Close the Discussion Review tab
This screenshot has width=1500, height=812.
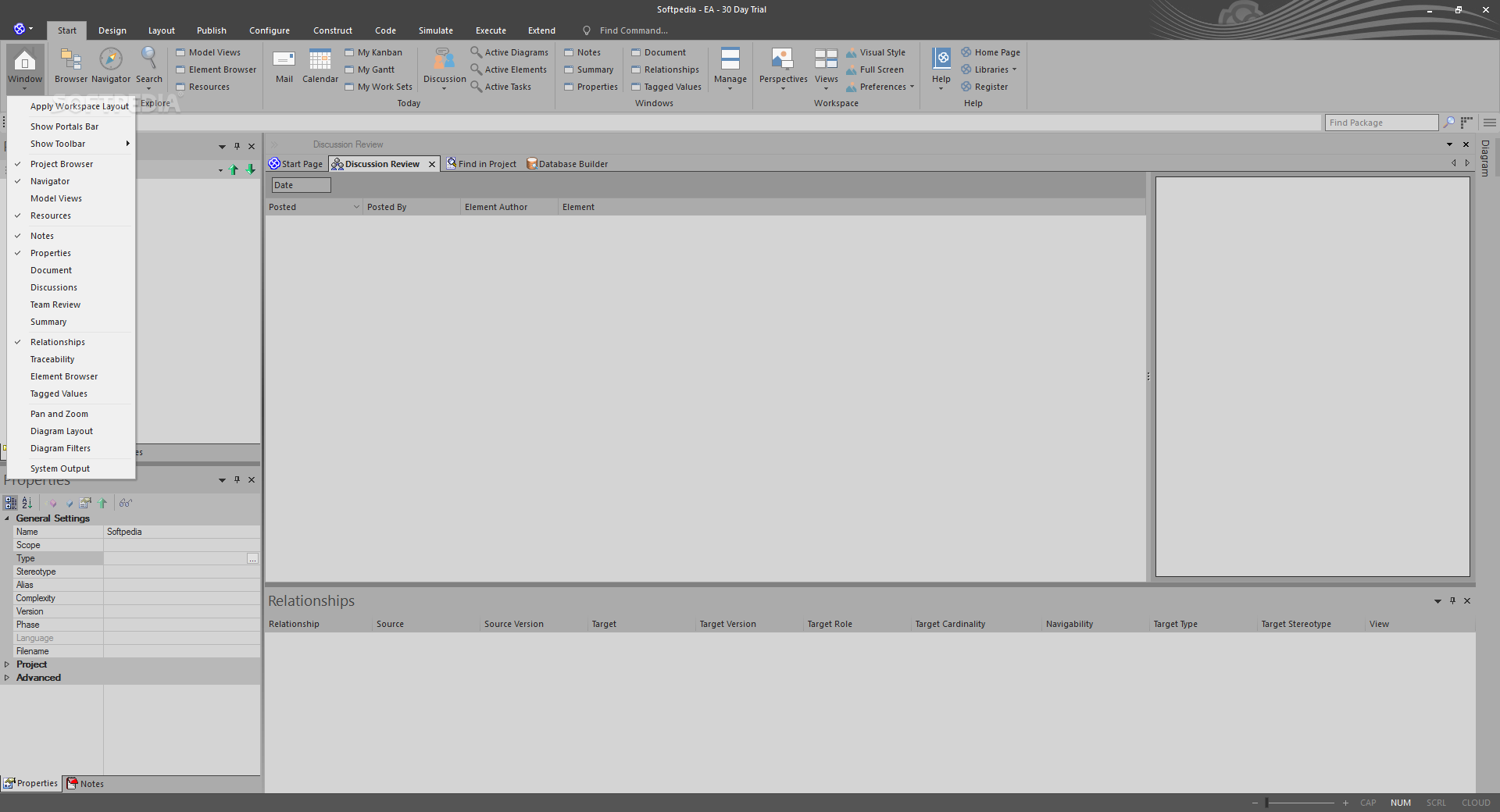click(431, 164)
